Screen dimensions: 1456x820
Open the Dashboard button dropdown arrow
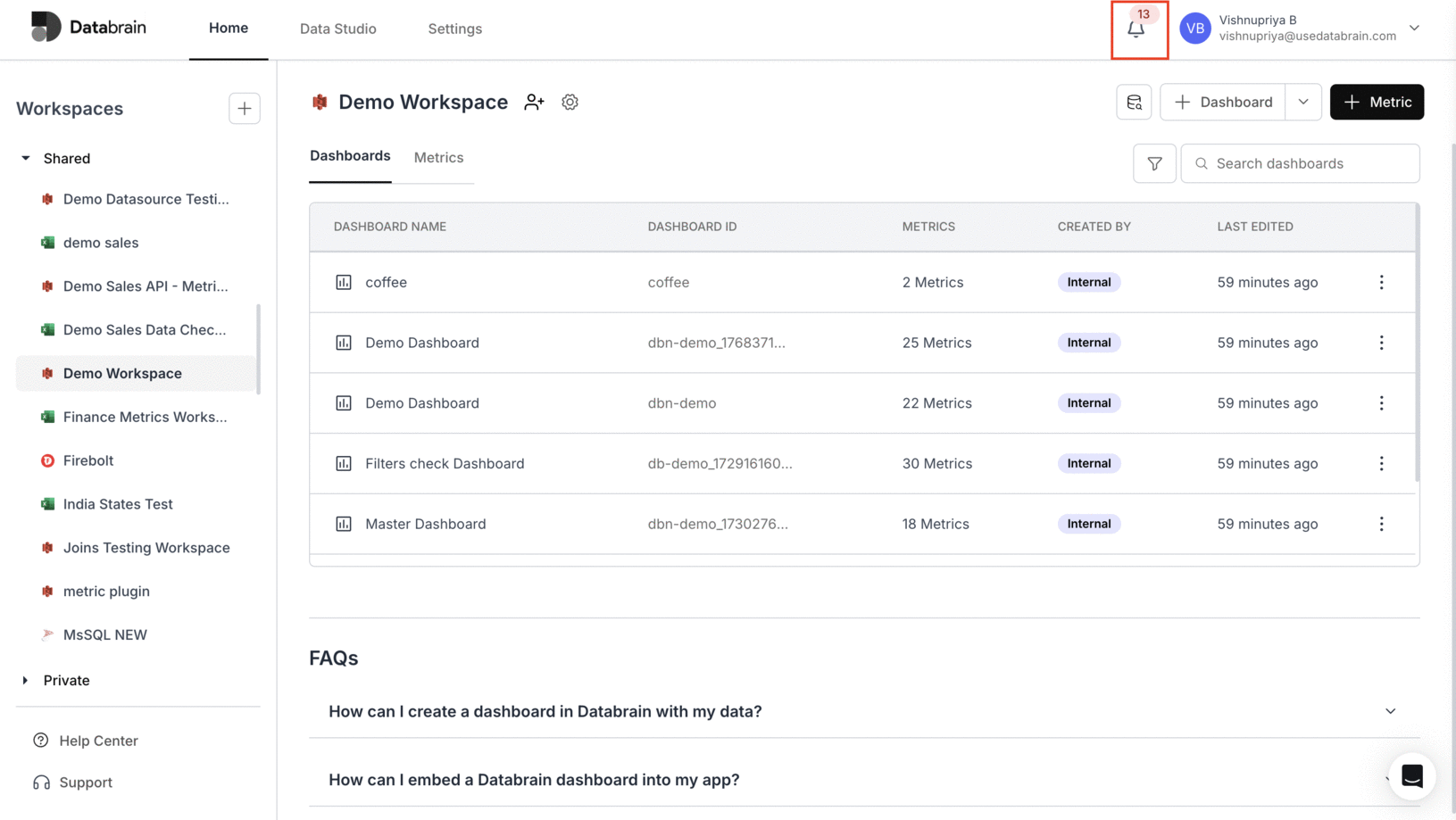pyautogui.click(x=1303, y=103)
